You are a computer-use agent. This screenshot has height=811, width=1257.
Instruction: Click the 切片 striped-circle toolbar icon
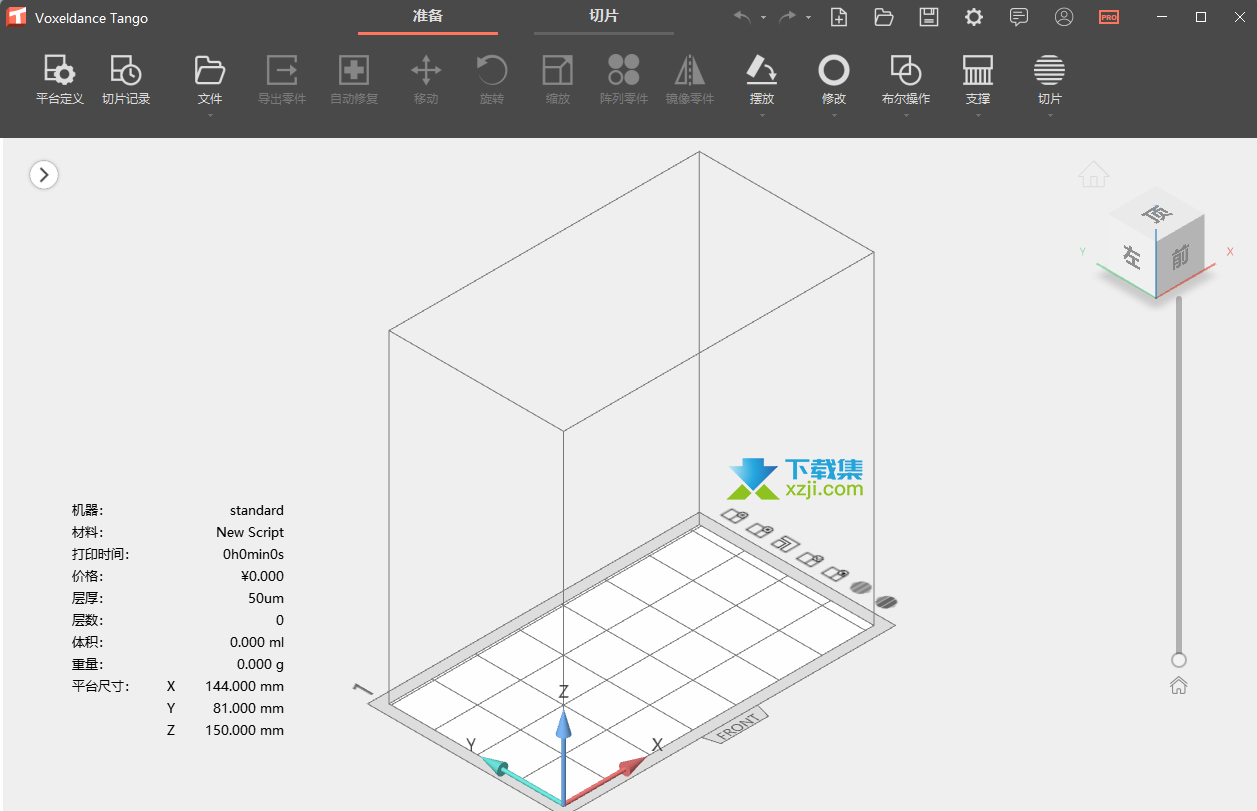[1049, 80]
